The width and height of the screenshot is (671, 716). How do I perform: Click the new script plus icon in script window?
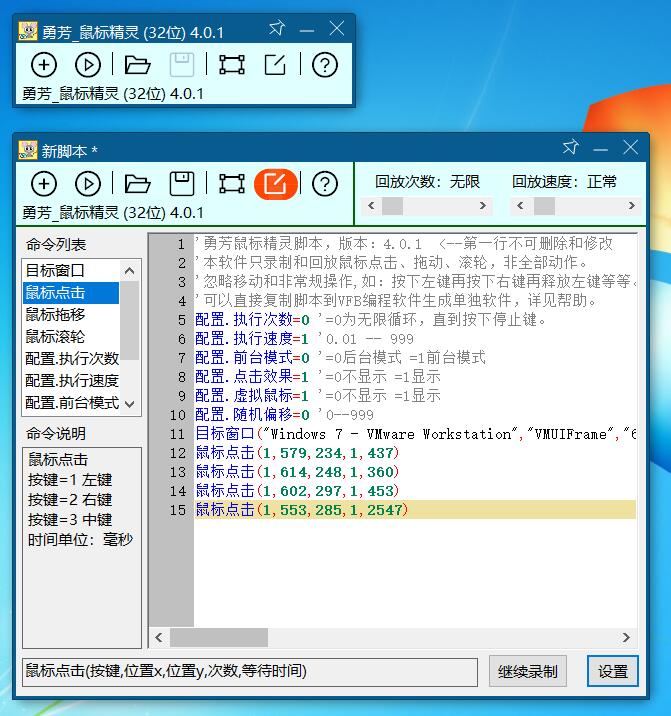tap(44, 184)
